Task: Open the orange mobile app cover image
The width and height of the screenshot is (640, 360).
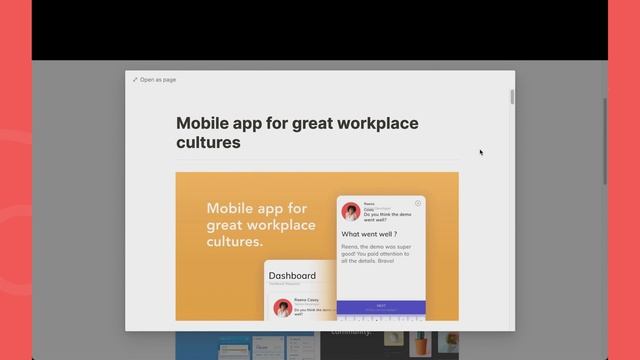Action: click(317, 246)
